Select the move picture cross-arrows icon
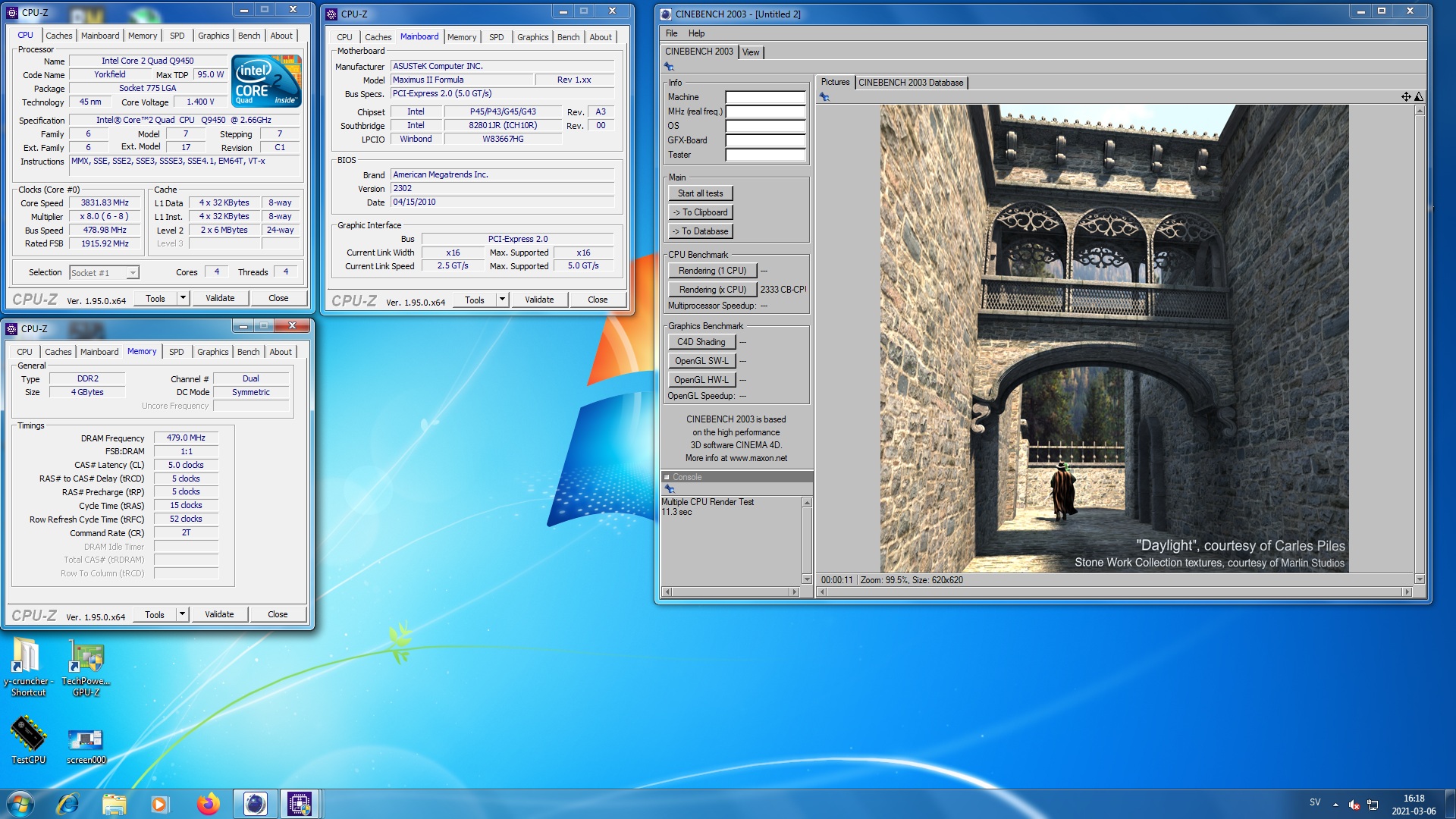The width and height of the screenshot is (1456, 819). click(x=1406, y=96)
